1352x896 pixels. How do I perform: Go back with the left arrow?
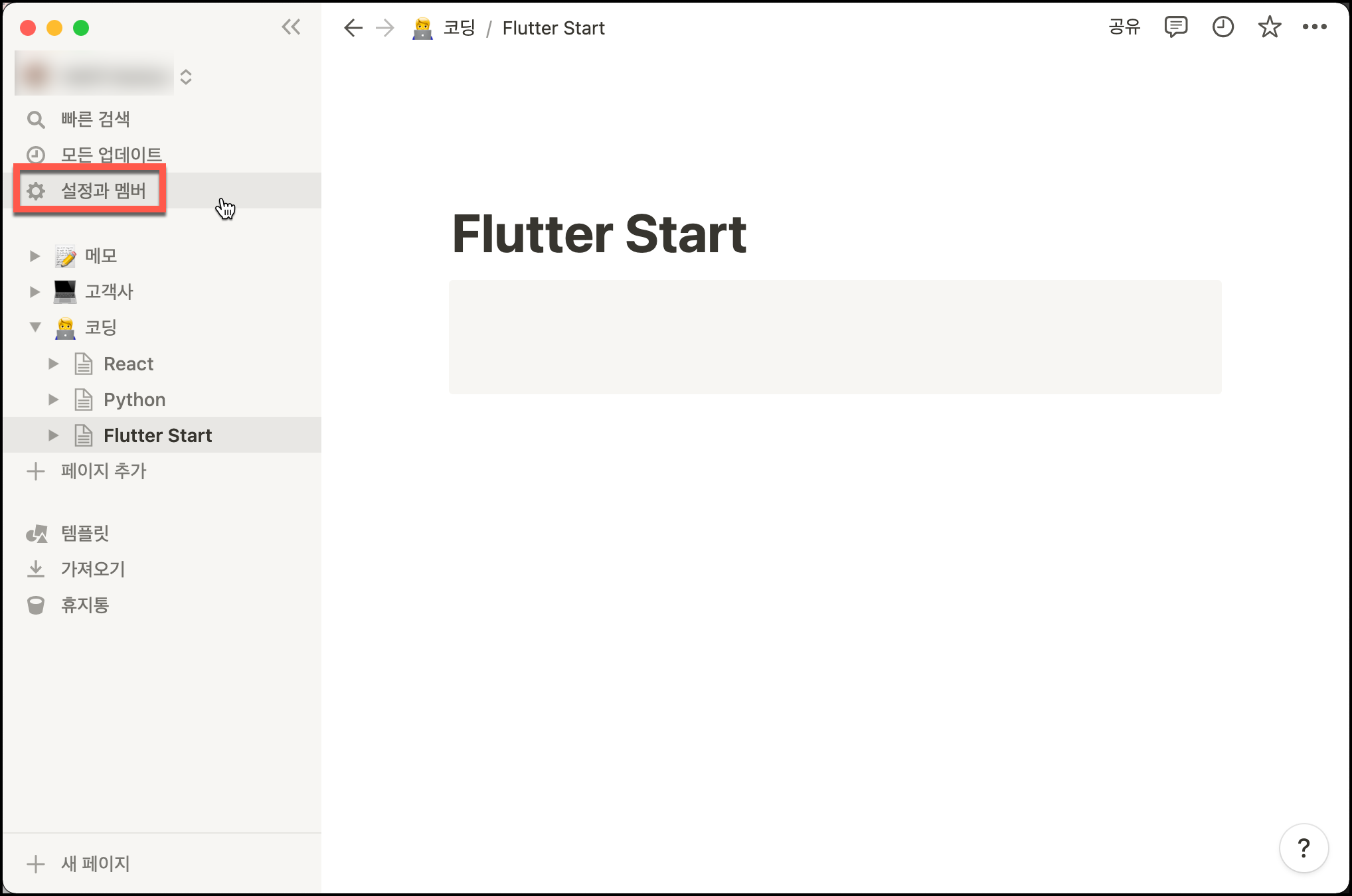[353, 28]
